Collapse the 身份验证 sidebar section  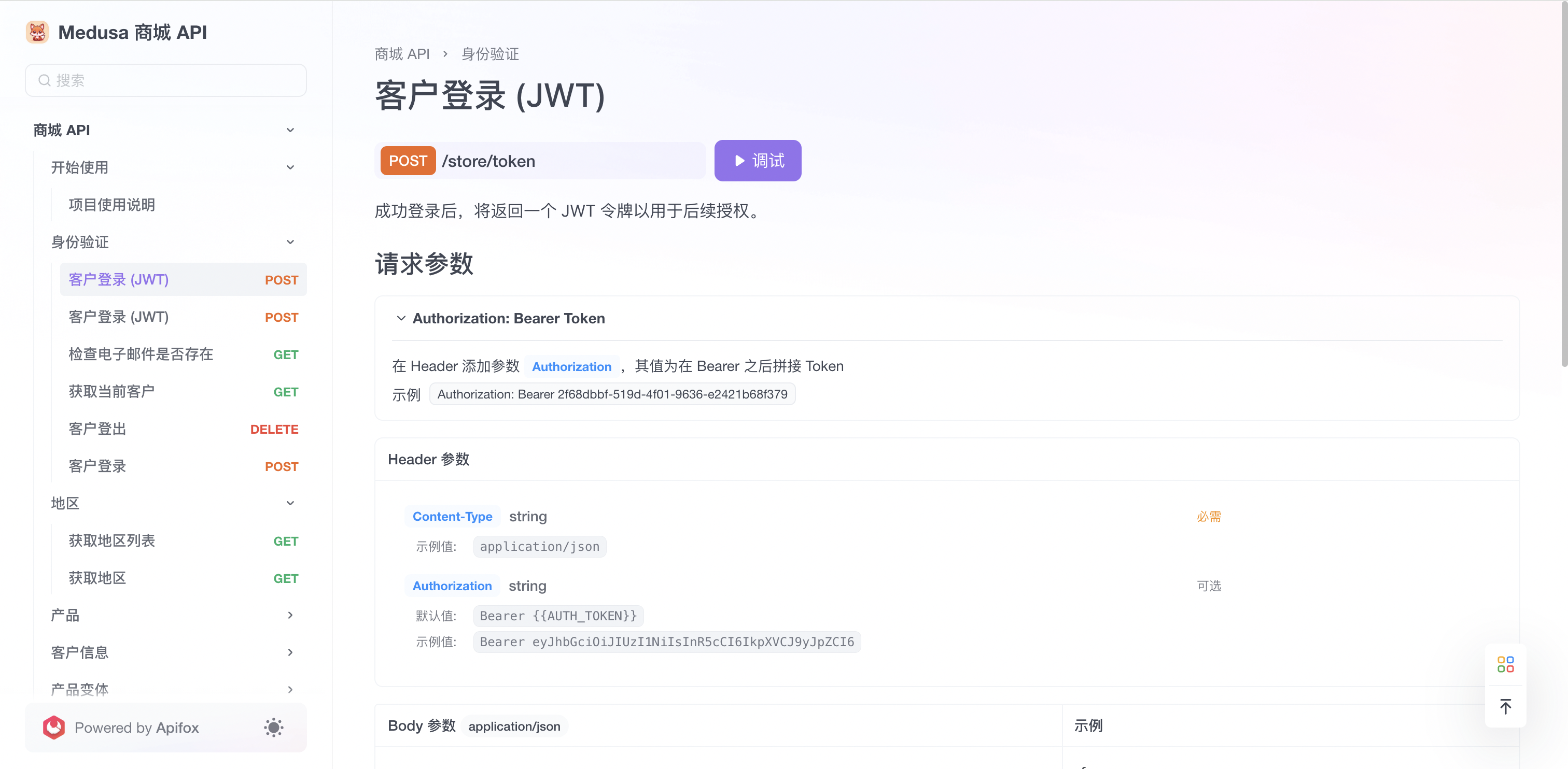pyautogui.click(x=291, y=242)
